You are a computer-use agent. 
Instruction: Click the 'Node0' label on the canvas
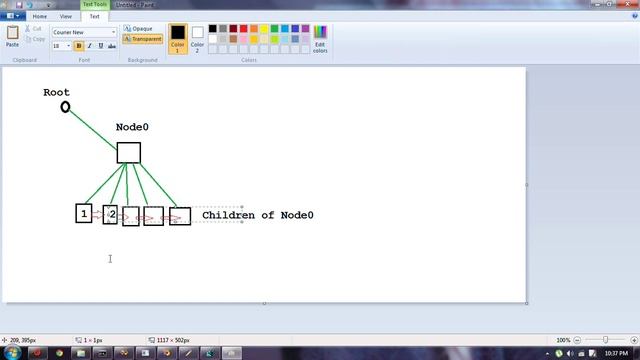coord(132,127)
